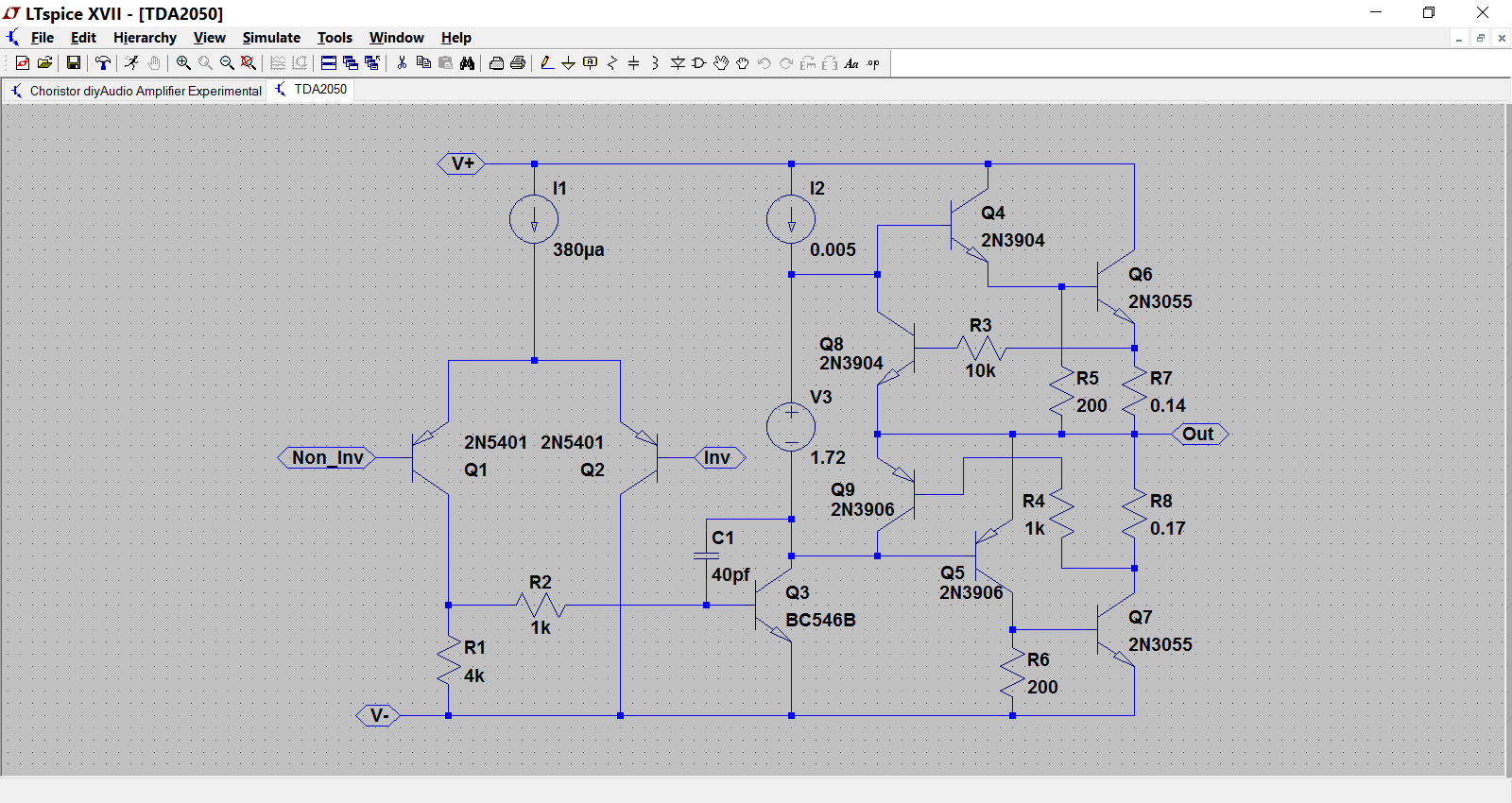
Task: Click I2 value 0.005 text
Action: (833, 250)
